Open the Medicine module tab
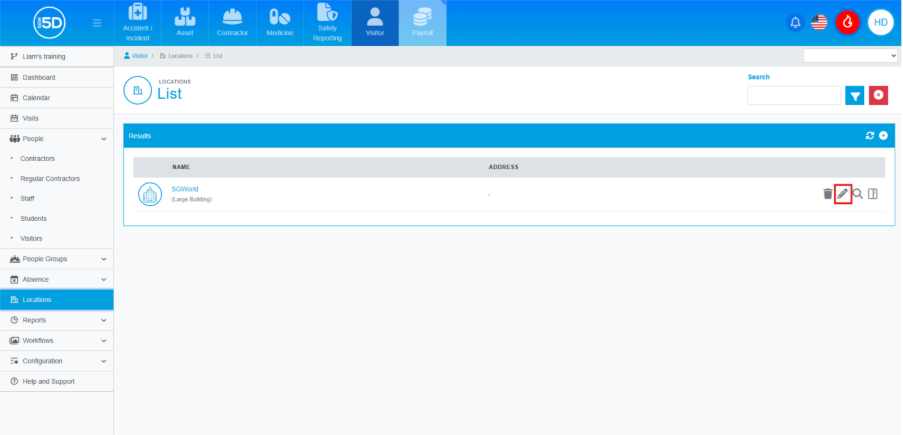903x435 pixels. tap(280, 23)
